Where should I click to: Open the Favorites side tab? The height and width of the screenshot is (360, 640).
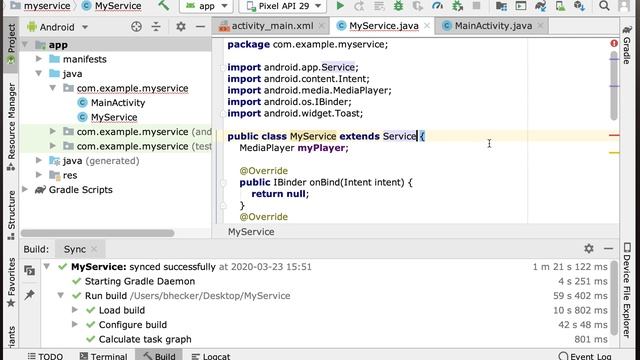click(x=11, y=282)
